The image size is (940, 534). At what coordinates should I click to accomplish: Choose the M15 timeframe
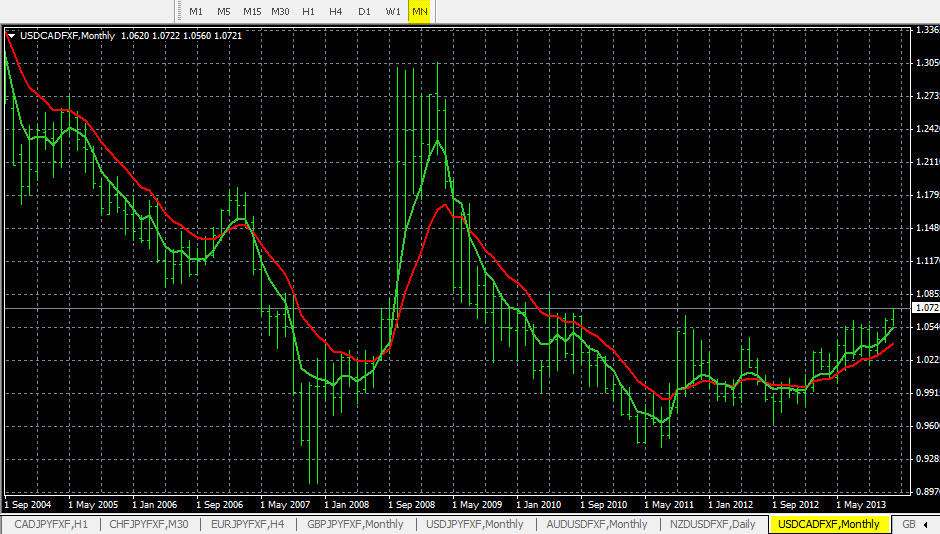252,11
